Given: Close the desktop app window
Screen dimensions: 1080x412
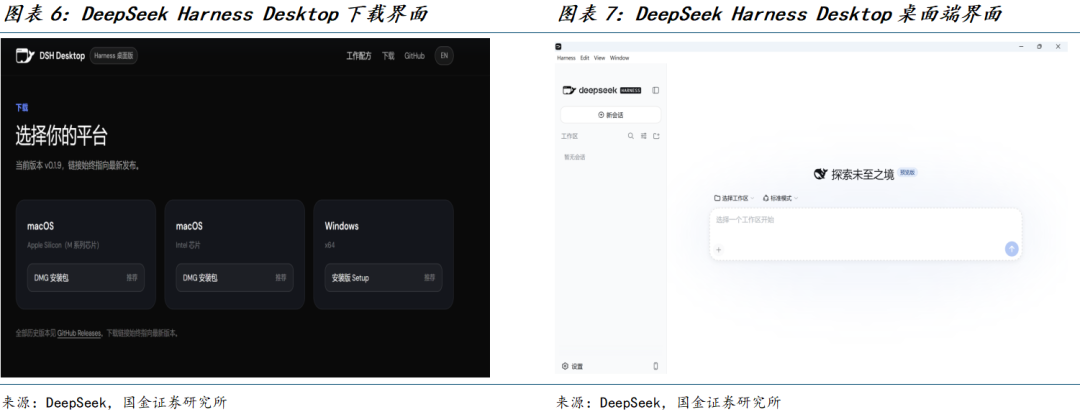Looking at the screenshot, I should [x=1058, y=46].
